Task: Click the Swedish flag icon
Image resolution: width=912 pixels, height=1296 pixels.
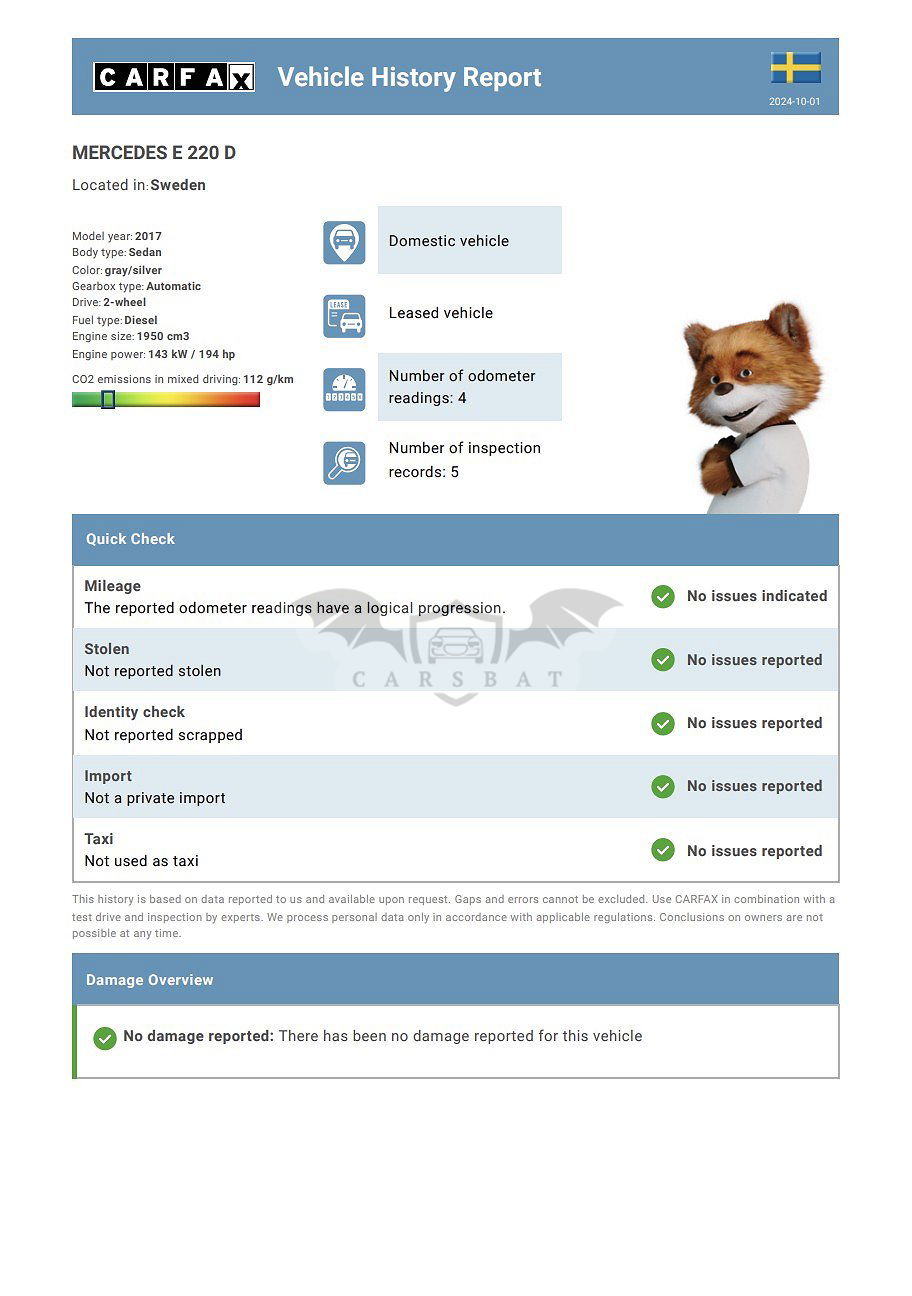Action: (795, 68)
